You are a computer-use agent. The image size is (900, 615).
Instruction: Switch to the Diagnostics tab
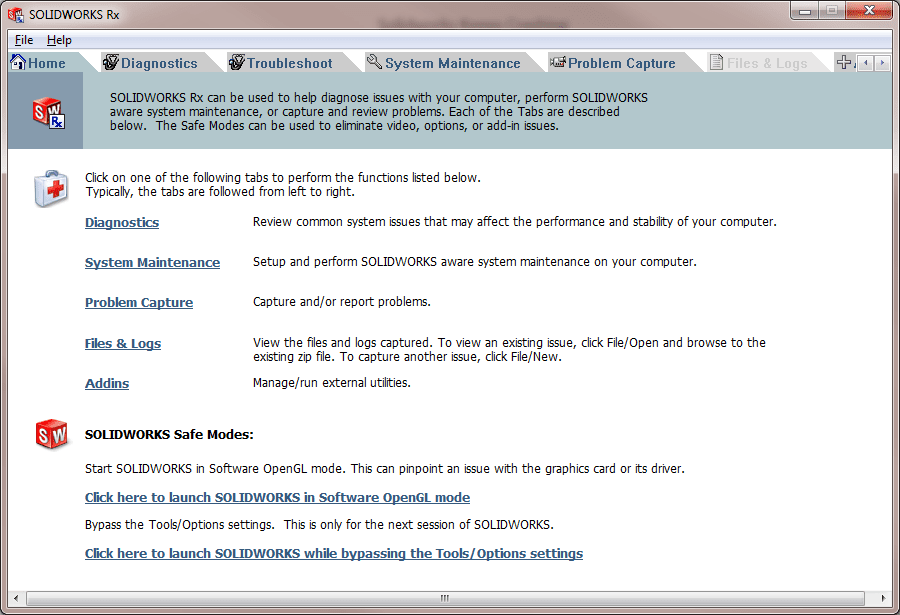[x=150, y=63]
